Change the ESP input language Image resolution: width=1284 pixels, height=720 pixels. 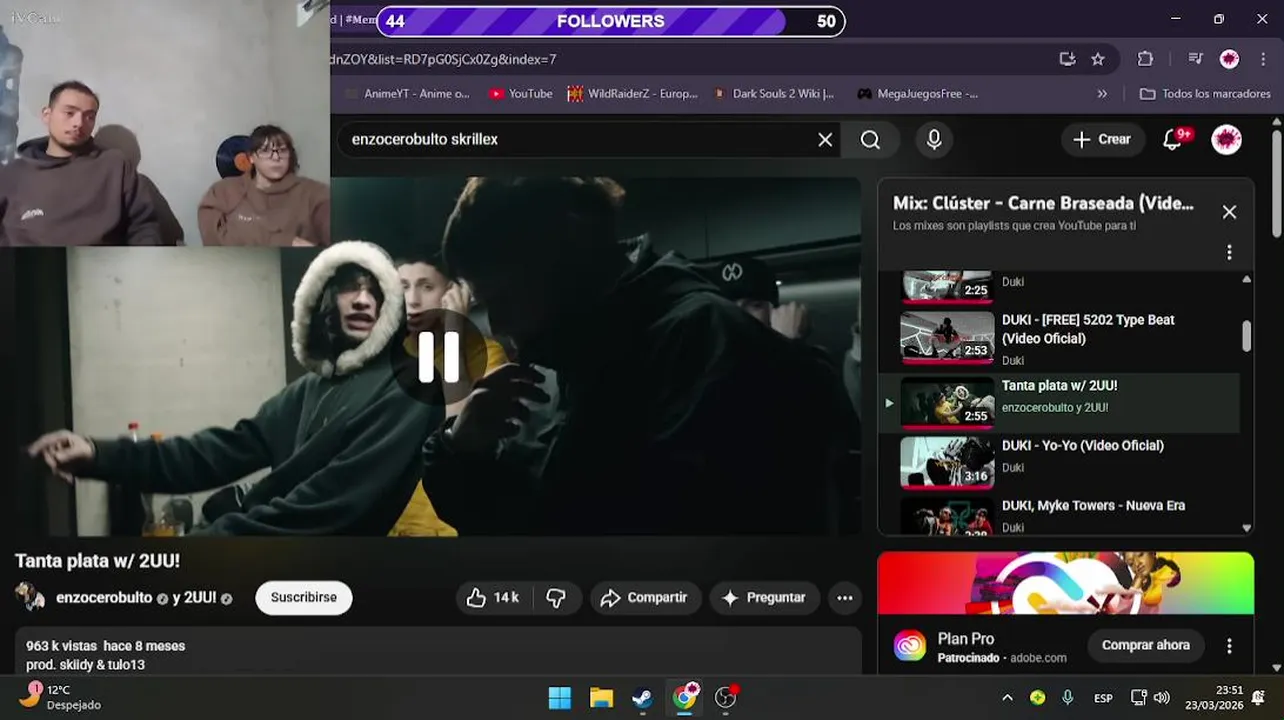coord(1103,698)
